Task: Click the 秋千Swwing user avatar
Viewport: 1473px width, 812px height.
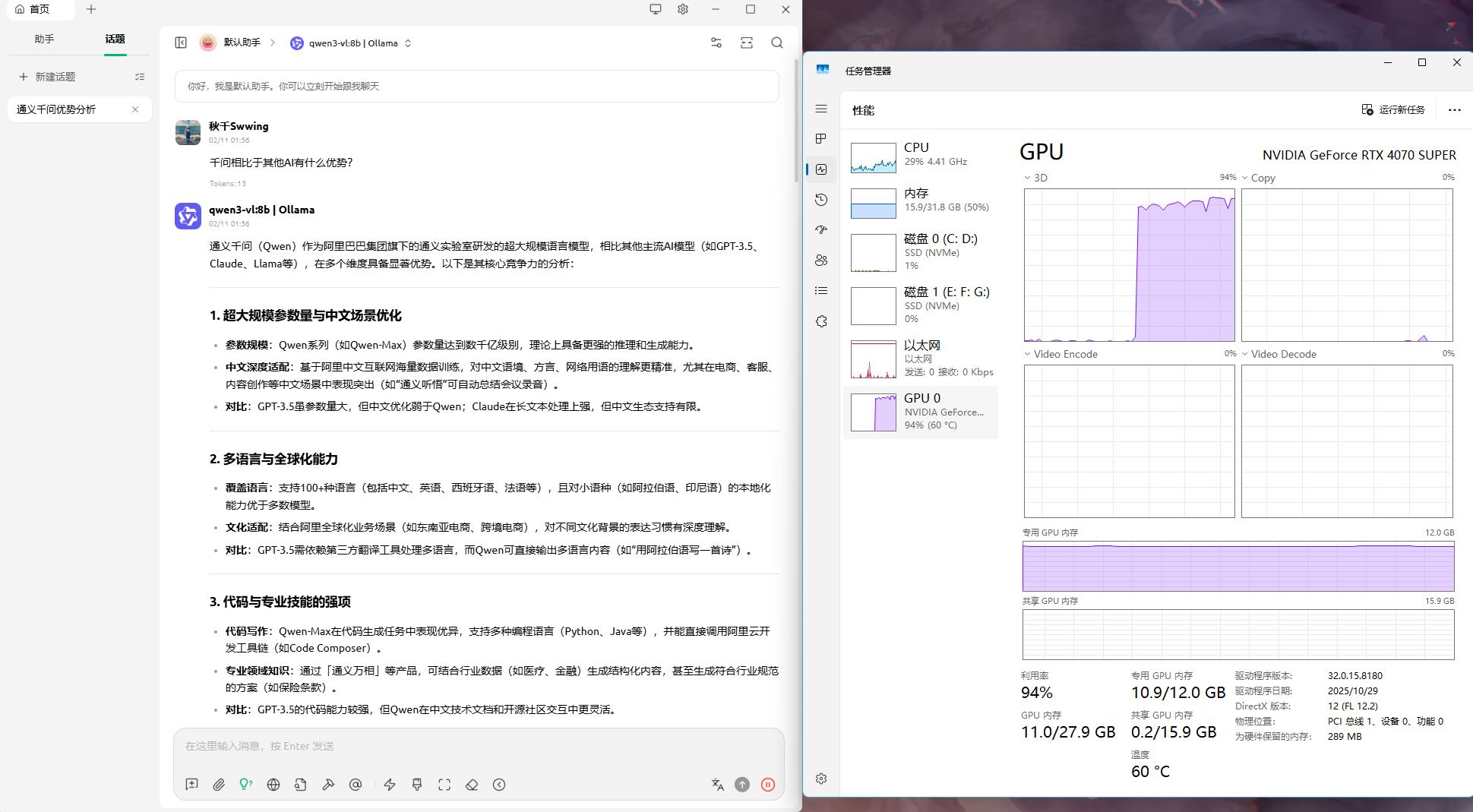Action: [188, 132]
